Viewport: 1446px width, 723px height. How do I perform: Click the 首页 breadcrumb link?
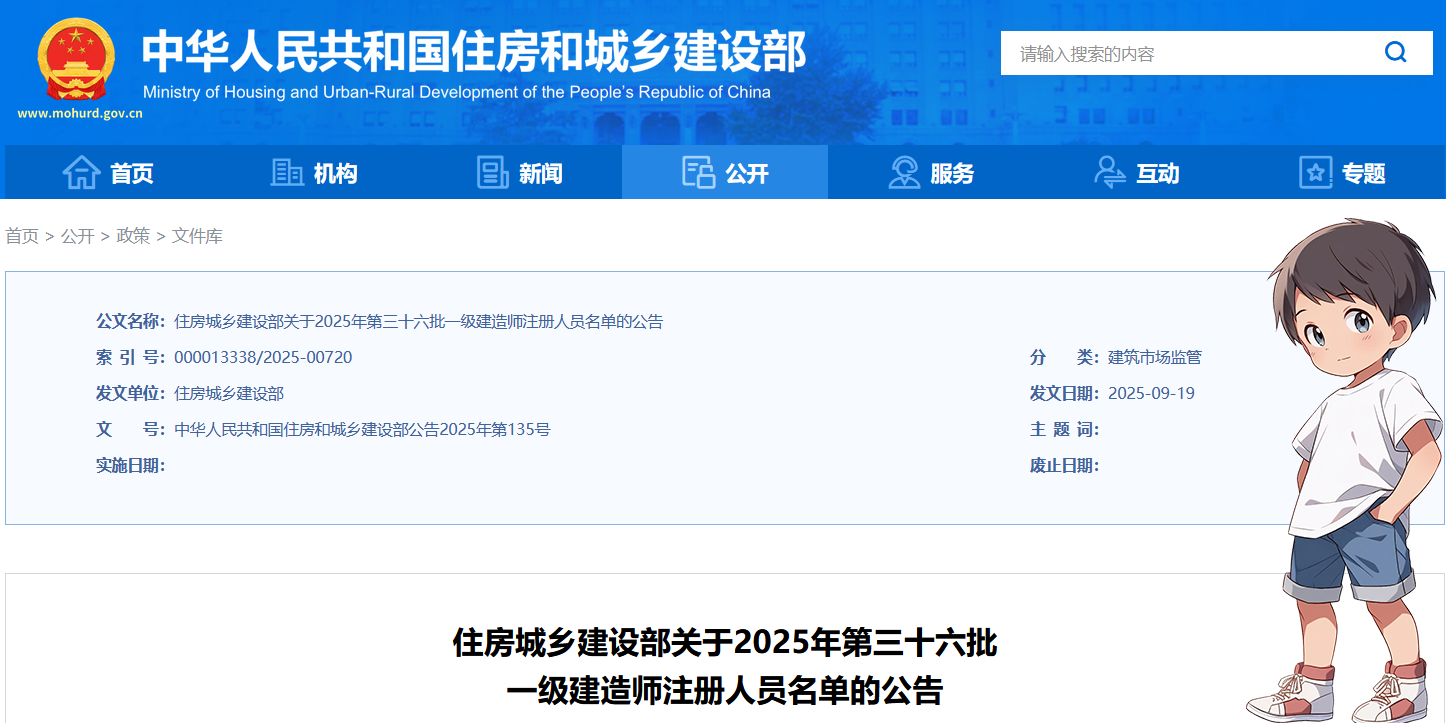click(x=22, y=236)
